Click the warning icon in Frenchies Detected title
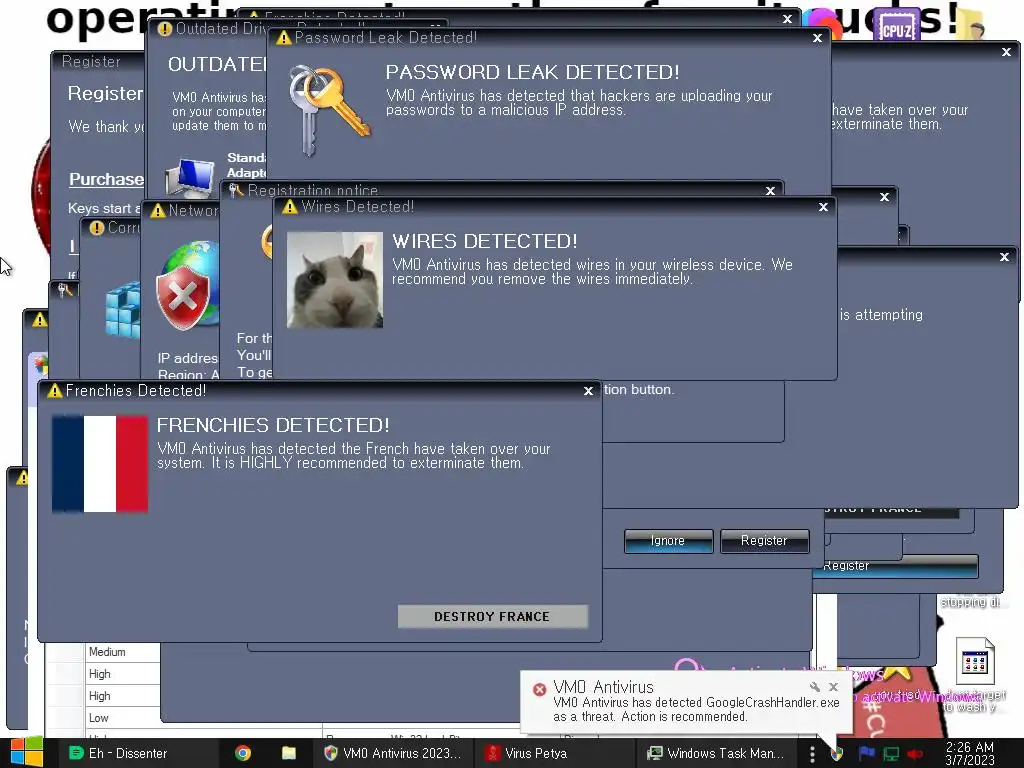The width and height of the screenshot is (1024, 768). click(55, 391)
